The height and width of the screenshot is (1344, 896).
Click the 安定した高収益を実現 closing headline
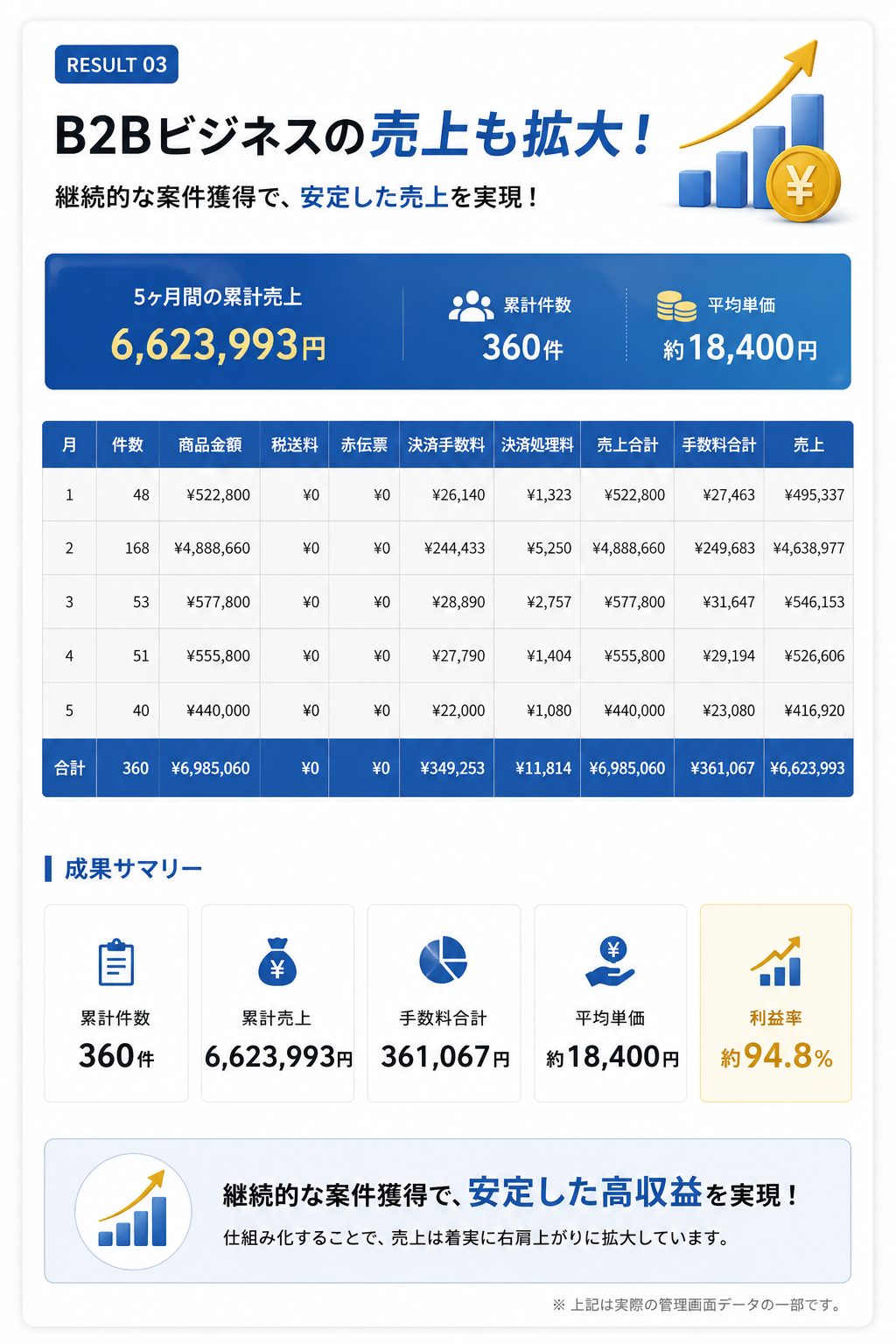508,1193
